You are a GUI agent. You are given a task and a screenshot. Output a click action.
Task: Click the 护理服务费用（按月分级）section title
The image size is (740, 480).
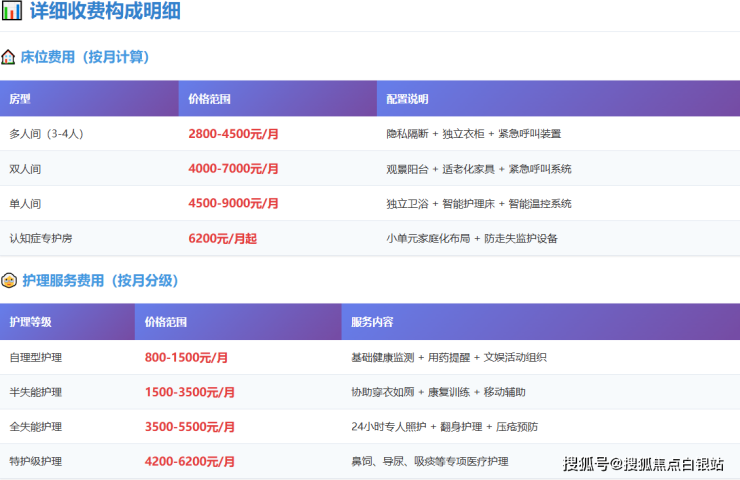100,281
